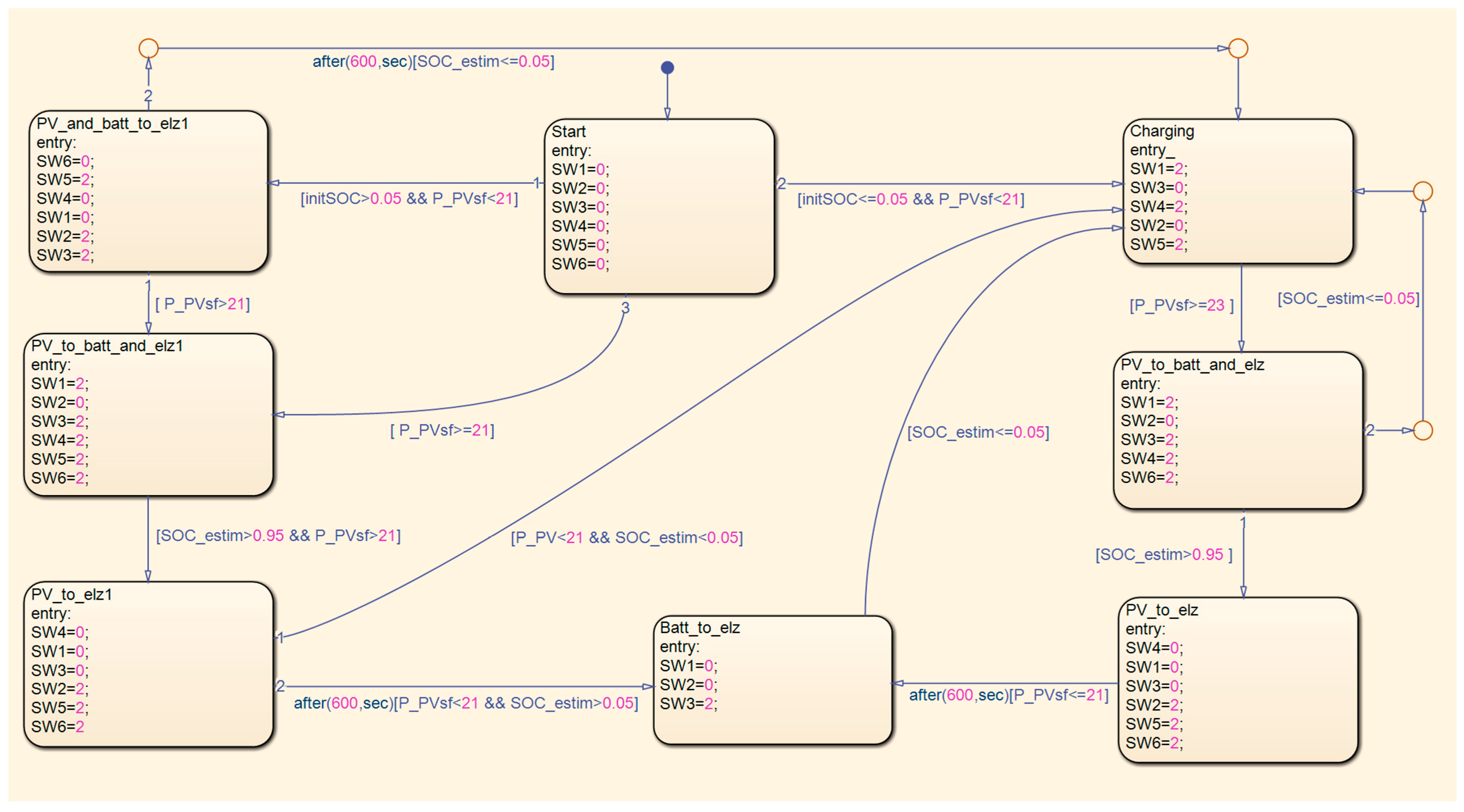This screenshot has height=812, width=1464.
Task: Click the [P_PVsf>=23 ] transition label
Action: point(1181,305)
